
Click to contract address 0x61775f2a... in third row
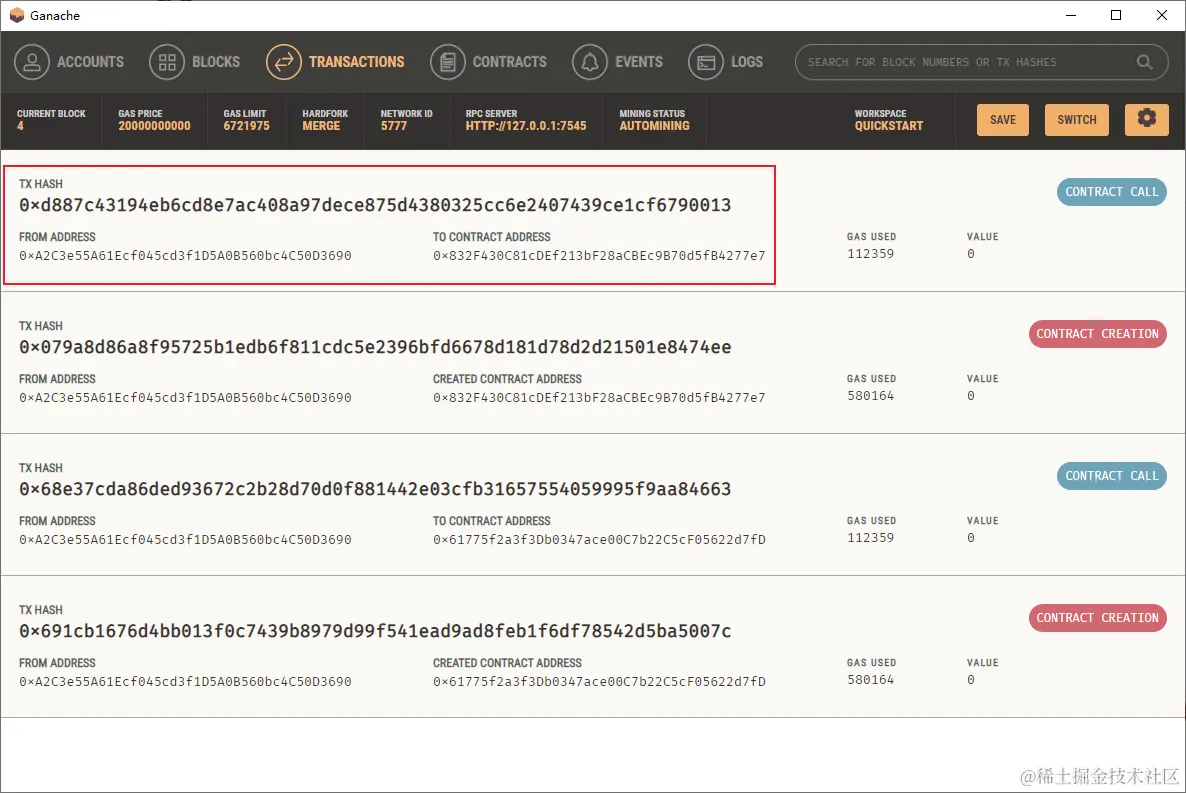coord(599,540)
